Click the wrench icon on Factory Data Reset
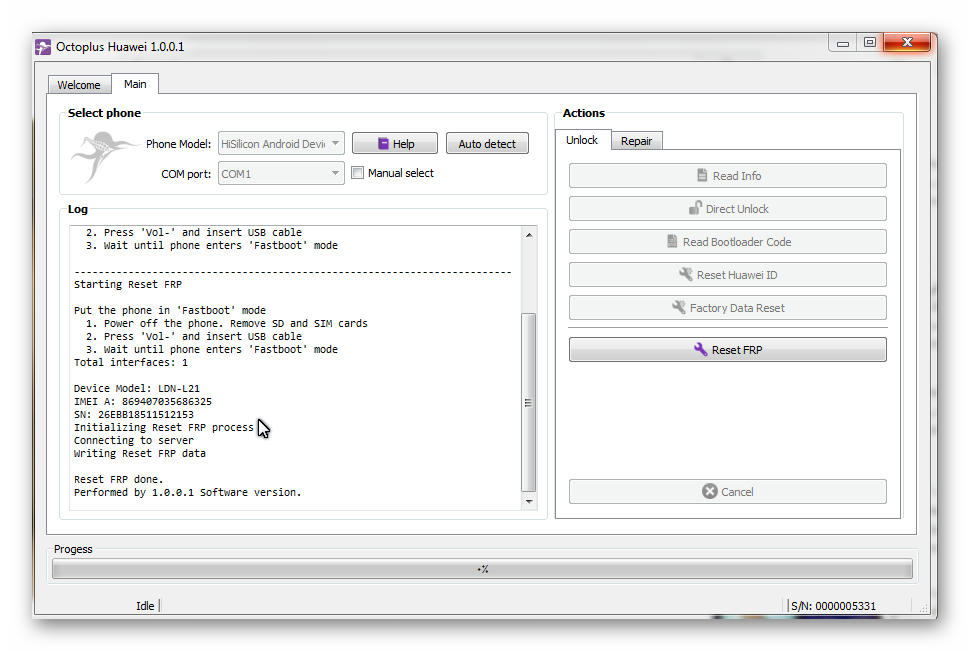Viewport: 970px width, 651px height. [x=679, y=307]
